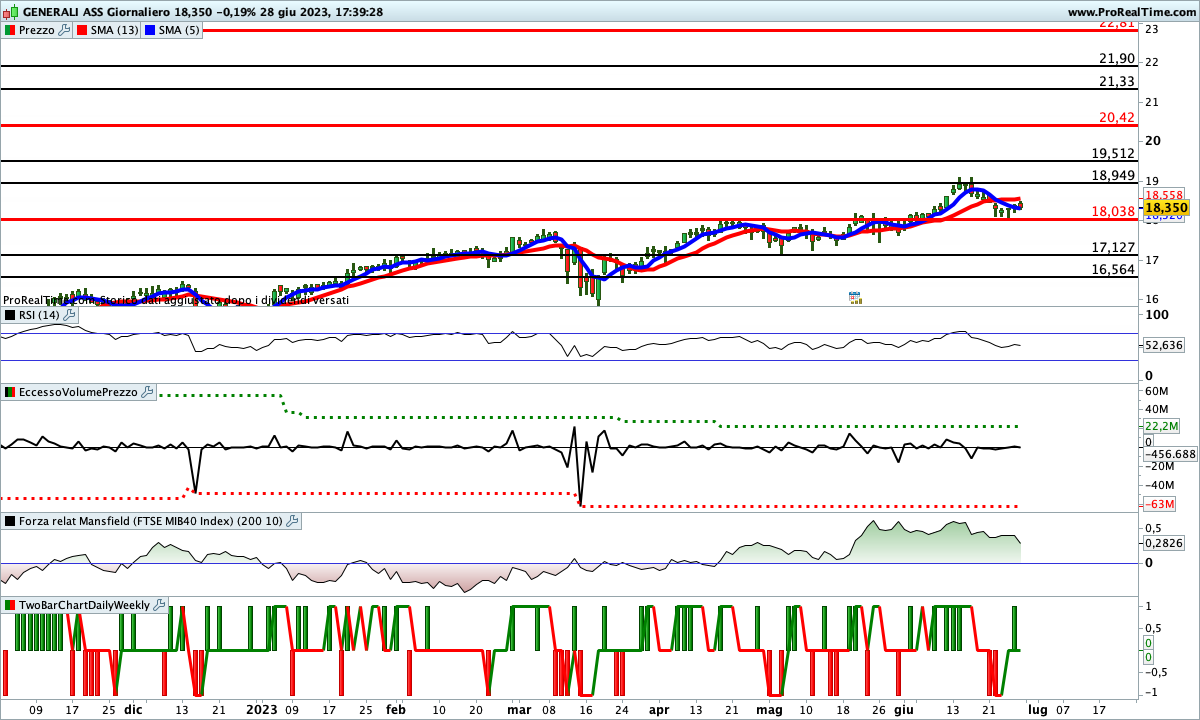Select the Forza relat Mansfield panel label
This screenshot has height=720, width=1200.
point(151,521)
